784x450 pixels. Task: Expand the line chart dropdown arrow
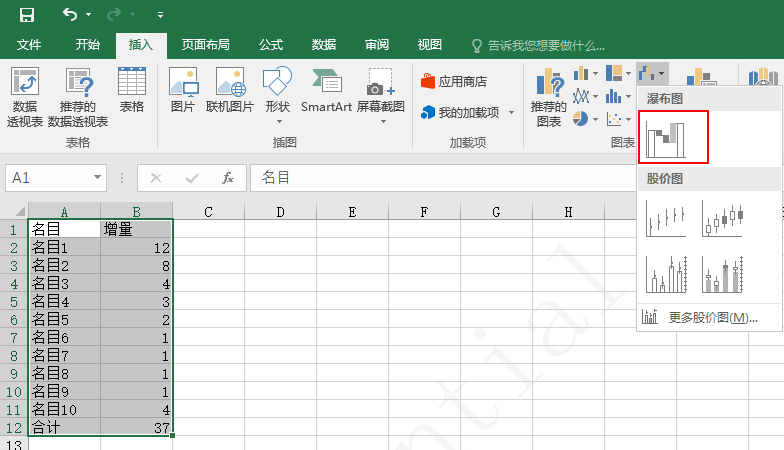(595, 96)
